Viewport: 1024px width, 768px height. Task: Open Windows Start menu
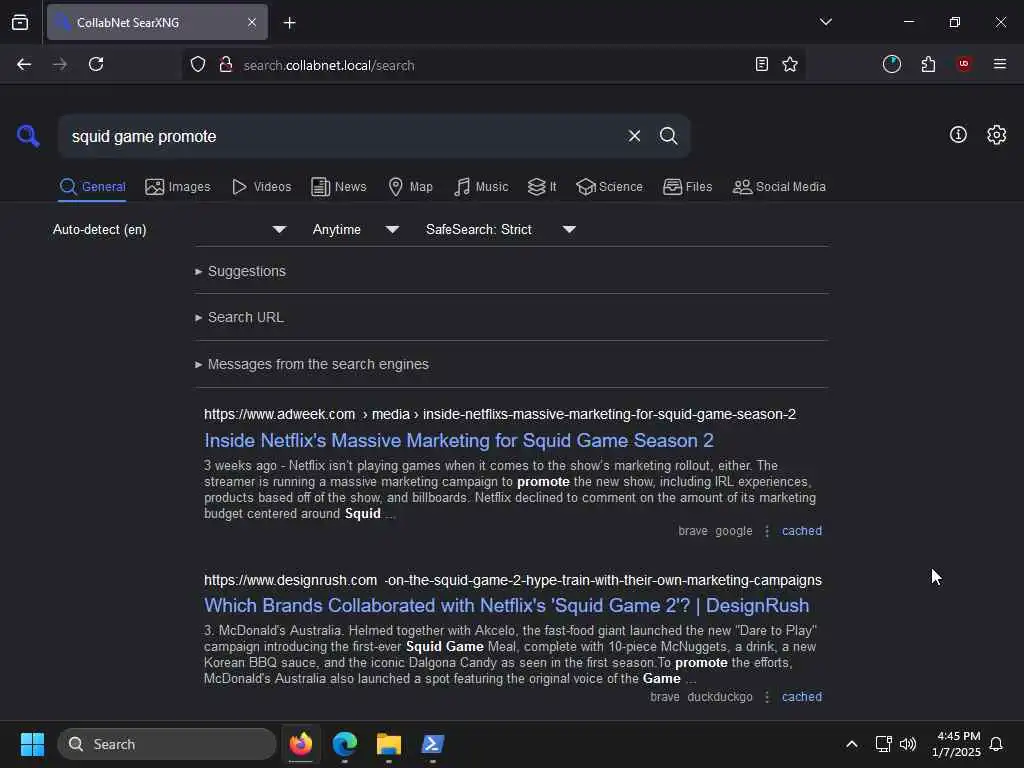pos(32,744)
